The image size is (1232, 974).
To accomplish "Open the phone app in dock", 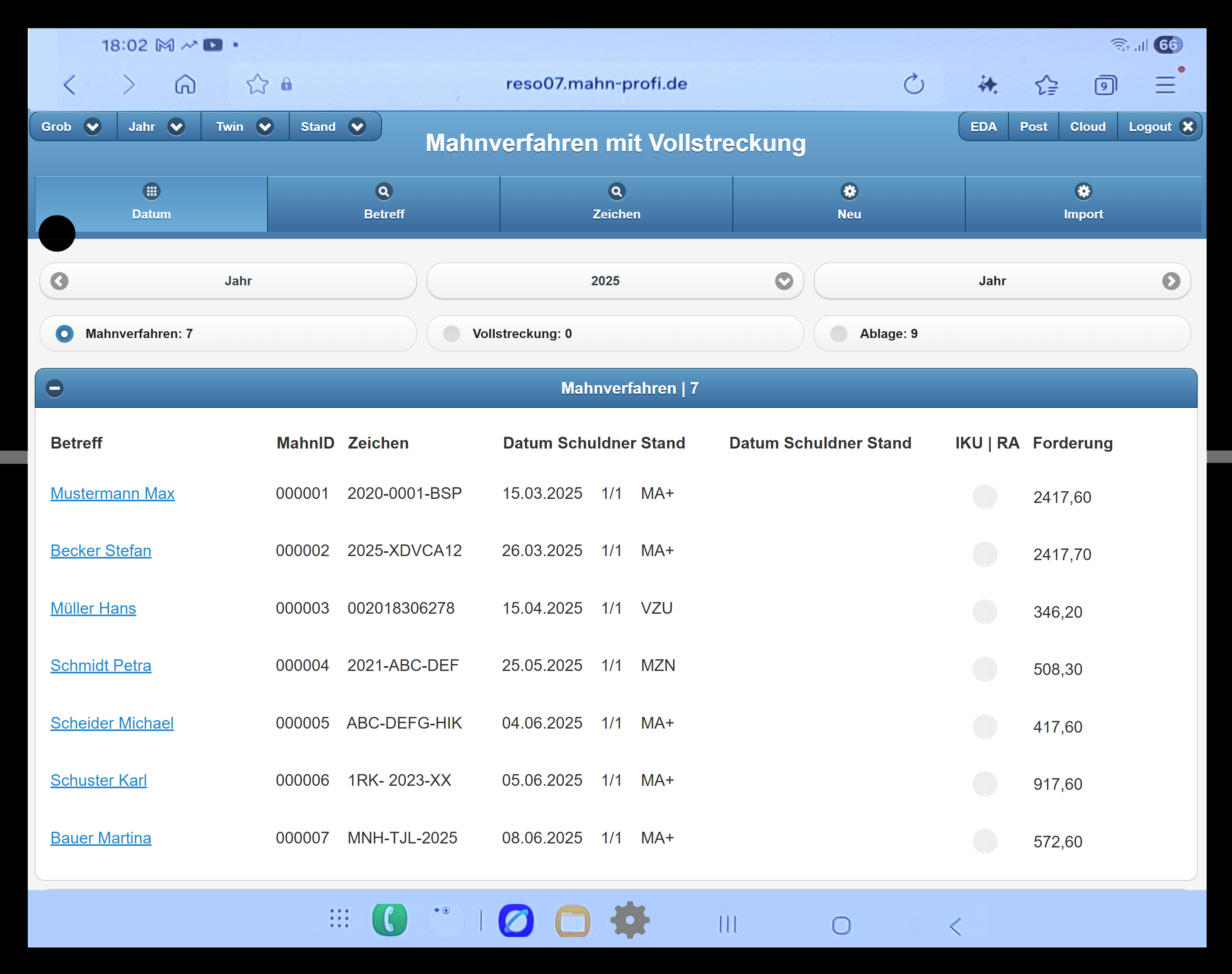I will pyautogui.click(x=390, y=920).
